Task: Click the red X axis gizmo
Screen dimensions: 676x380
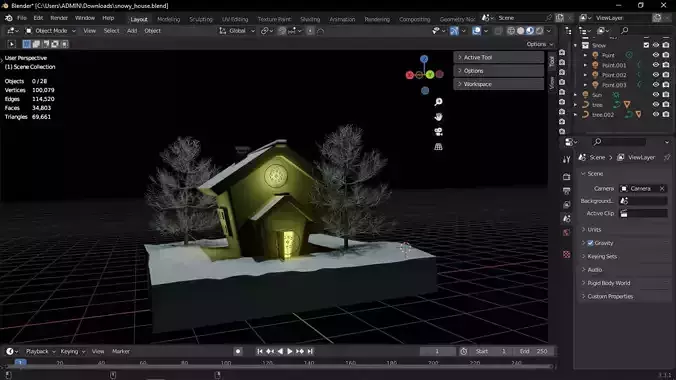Action: (x=410, y=75)
